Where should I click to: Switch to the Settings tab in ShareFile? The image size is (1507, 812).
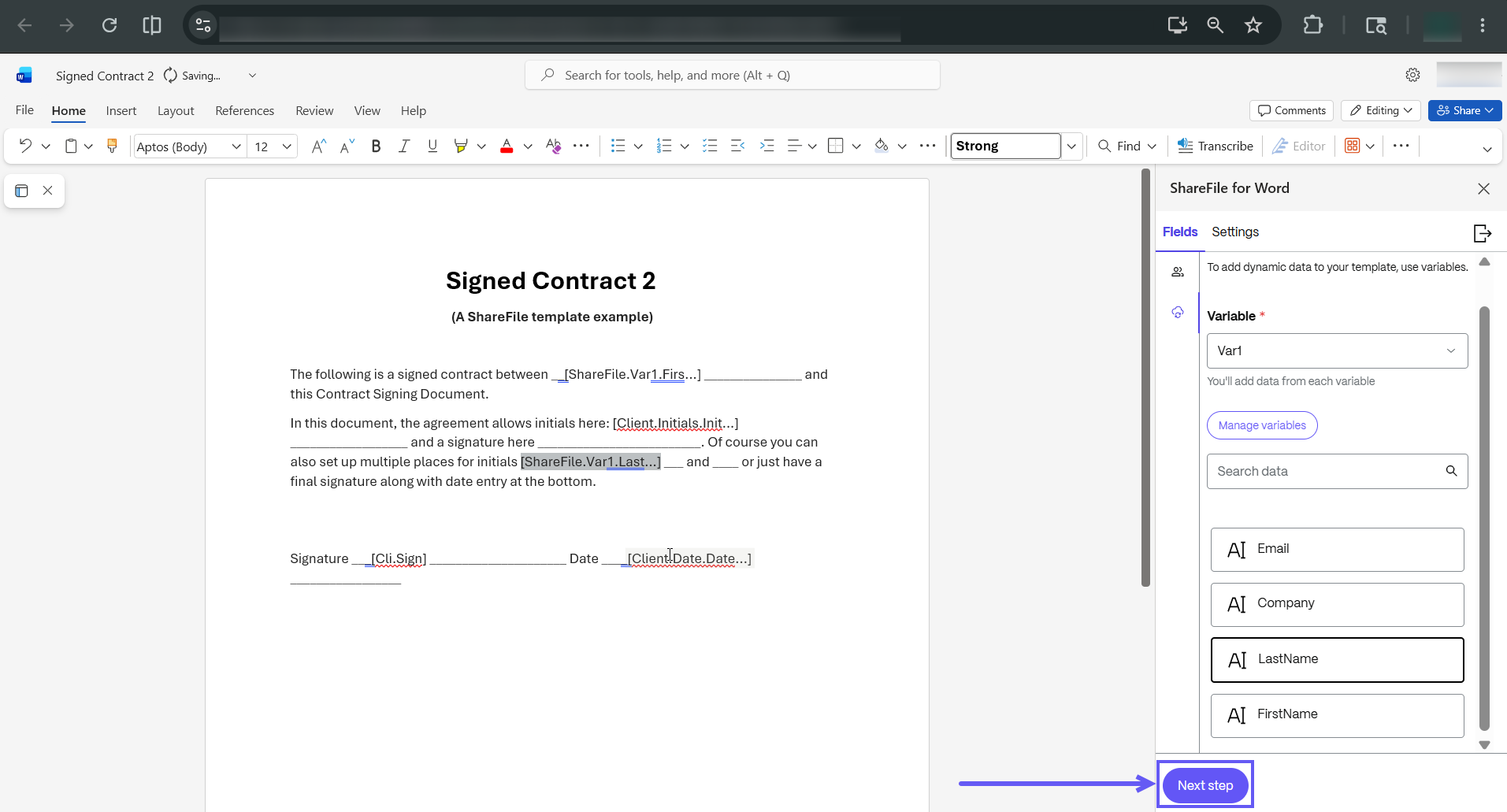(x=1235, y=232)
